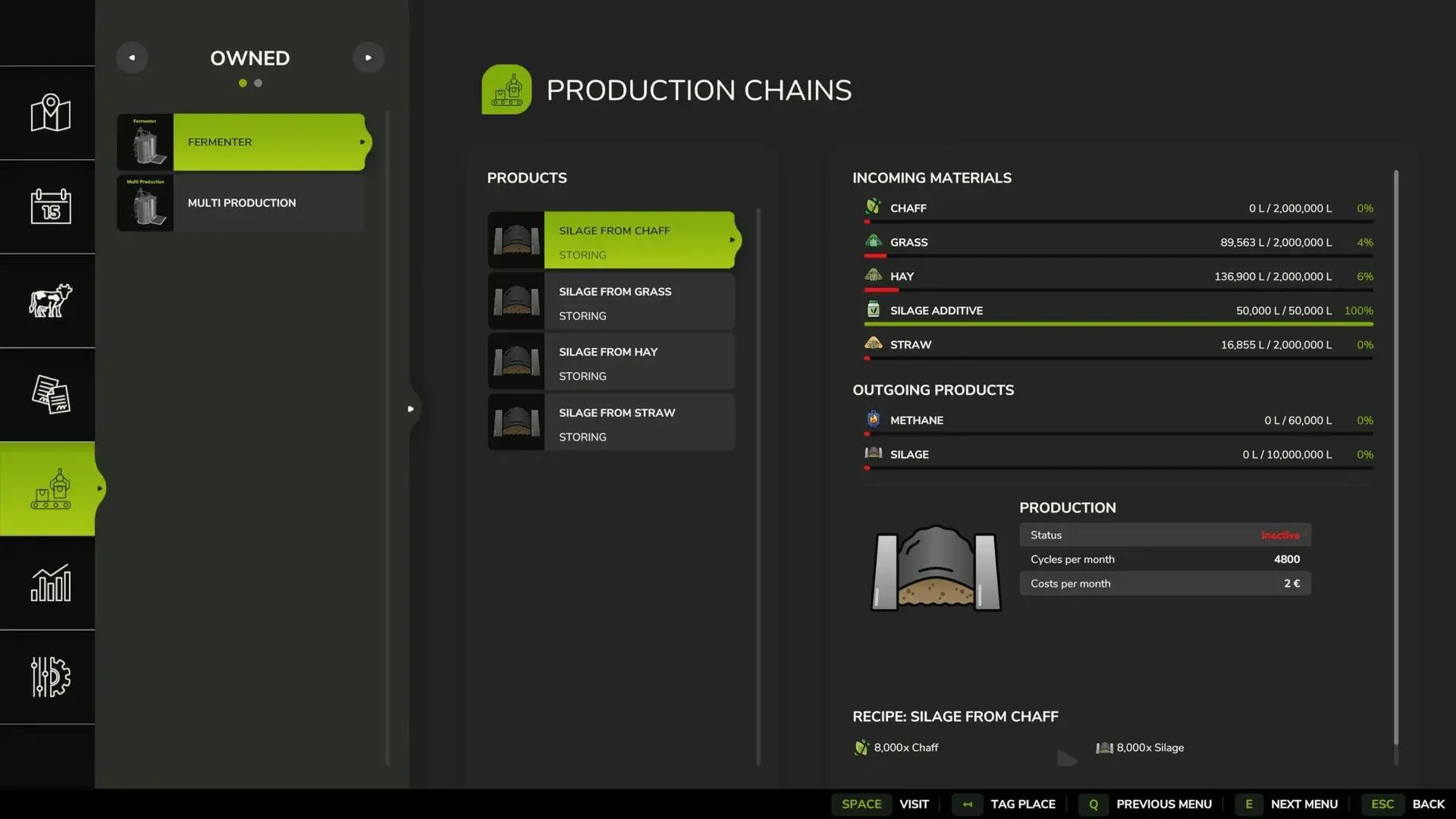This screenshot has height=819, width=1456.
Task: Click the materials panel vertical scrollbar
Action: (1395, 455)
